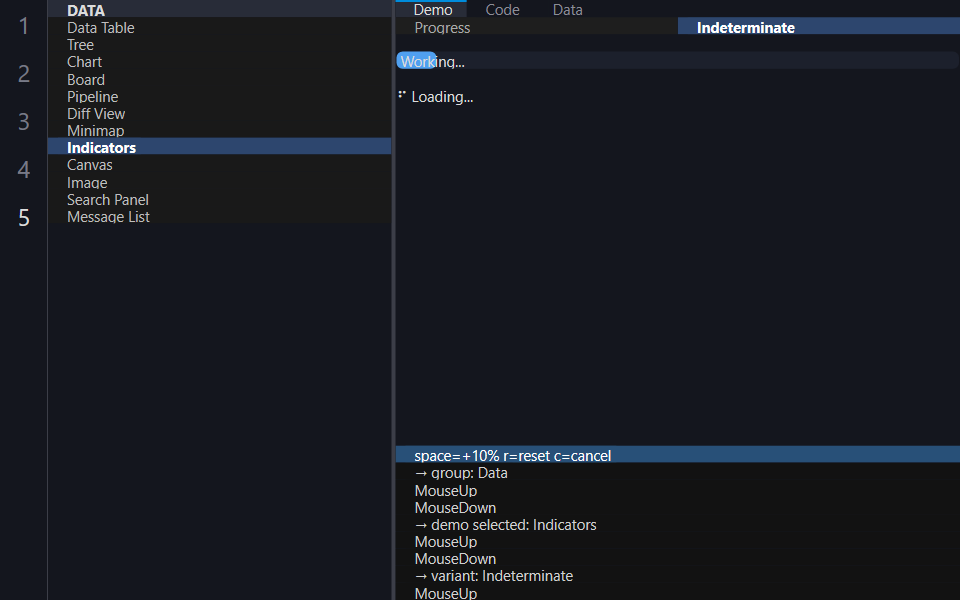Switch to group 1 in the number rail
Screen dimensions: 960x600
pyautogui.click(x=24, y=26)
